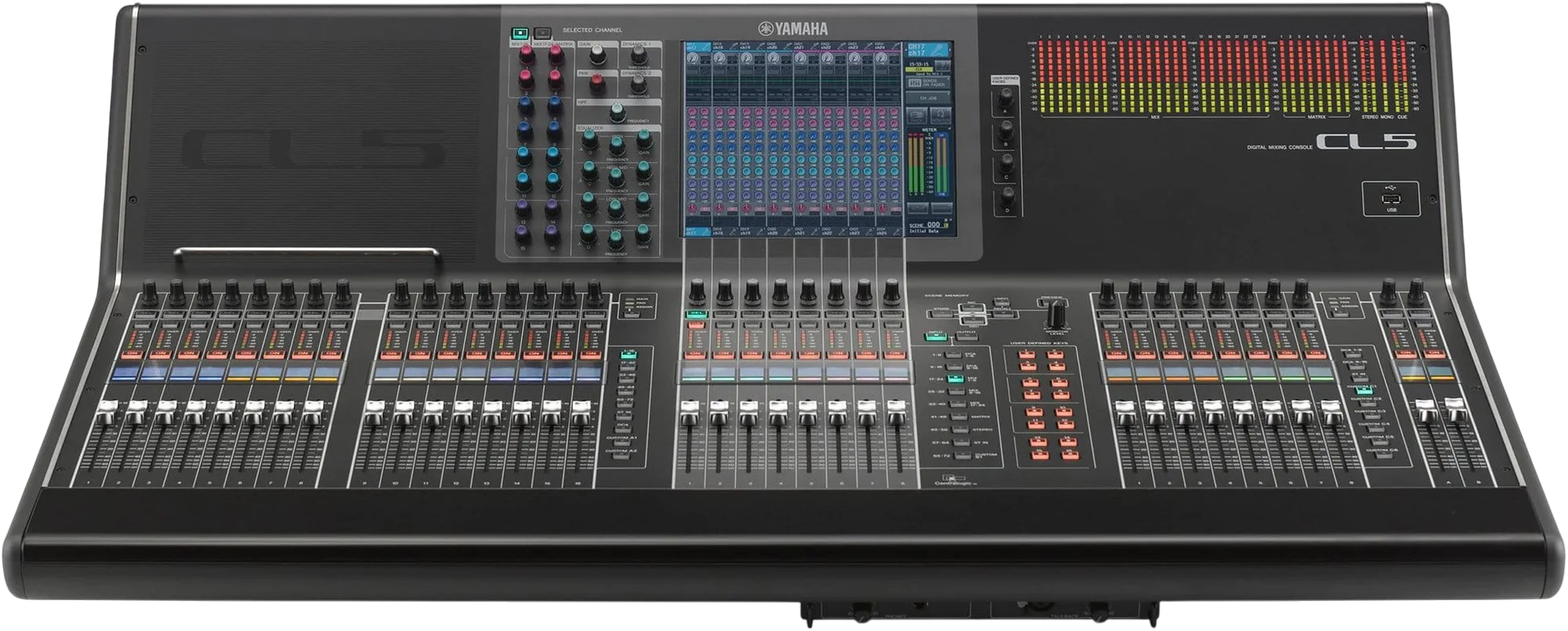
Task: Turn user defined knob A
Action: tap(1006, 98)
